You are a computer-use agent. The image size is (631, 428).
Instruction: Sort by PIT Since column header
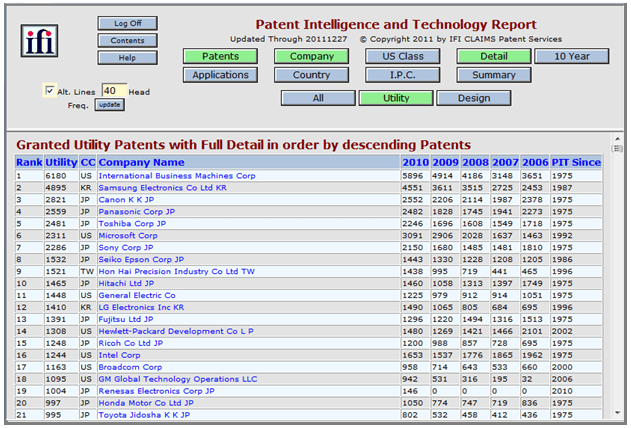point(576,162)
